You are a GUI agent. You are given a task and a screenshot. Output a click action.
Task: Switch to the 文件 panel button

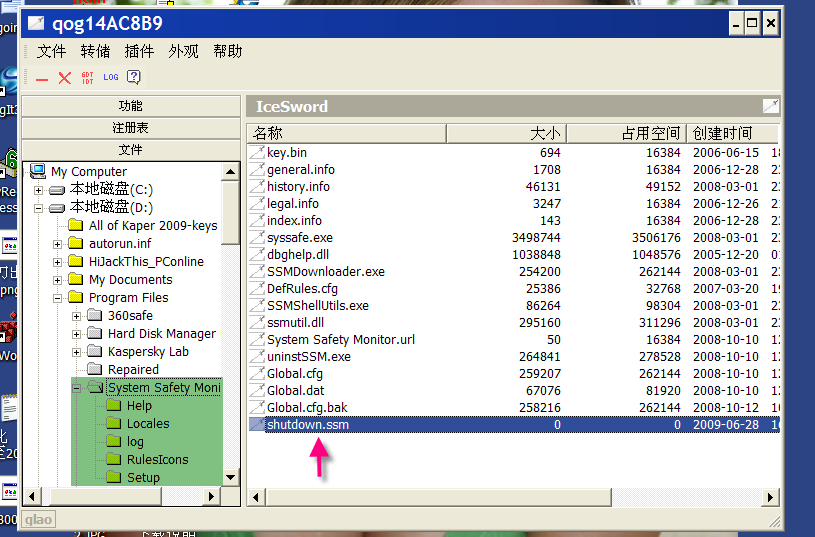pyautogui.click(x=131, y=150)
